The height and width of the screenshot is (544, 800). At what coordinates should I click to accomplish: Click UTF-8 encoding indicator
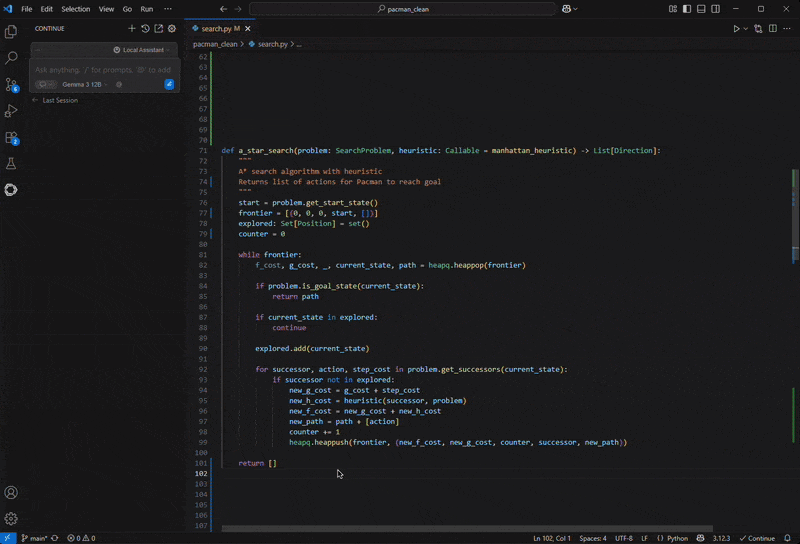(x=623, y=538)
